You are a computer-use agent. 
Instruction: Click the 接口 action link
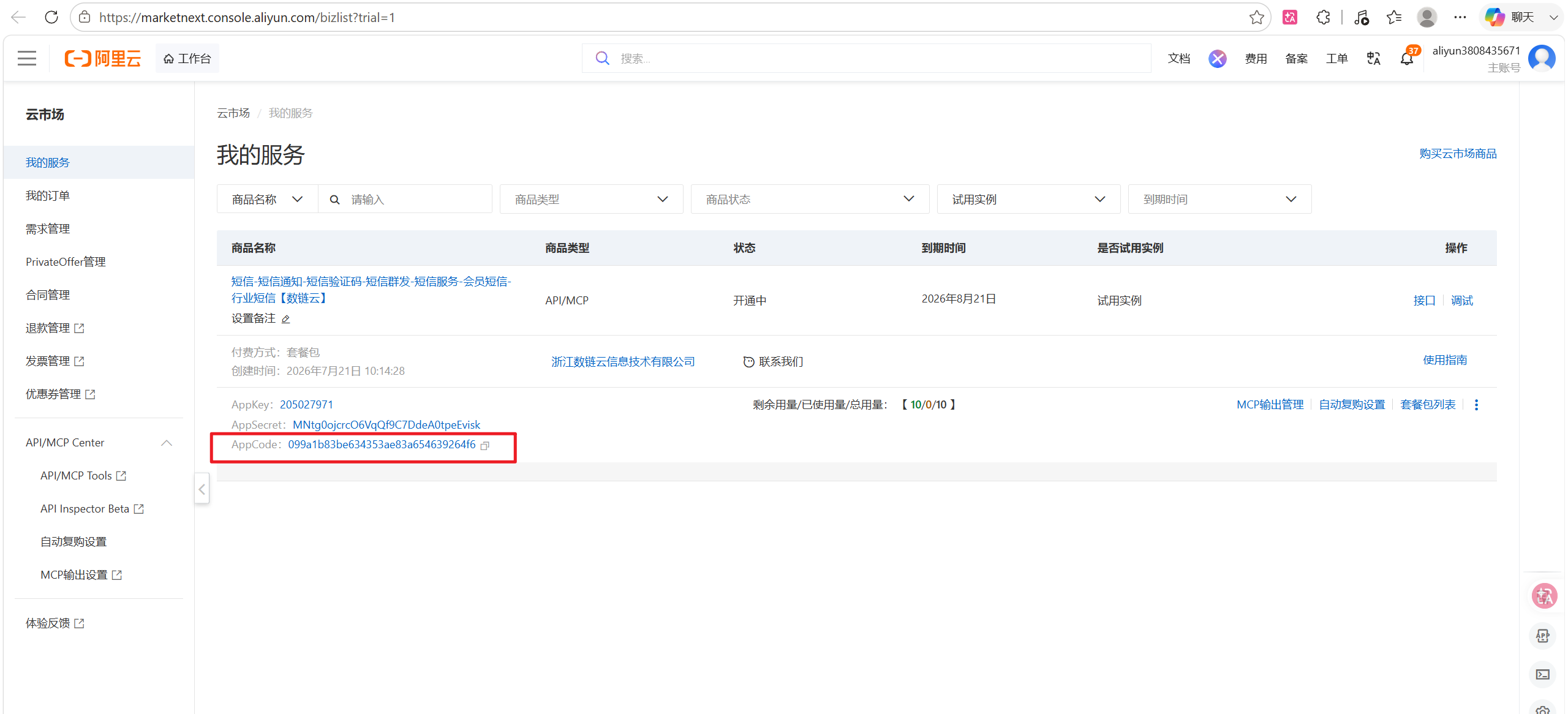click(1424, 300)
